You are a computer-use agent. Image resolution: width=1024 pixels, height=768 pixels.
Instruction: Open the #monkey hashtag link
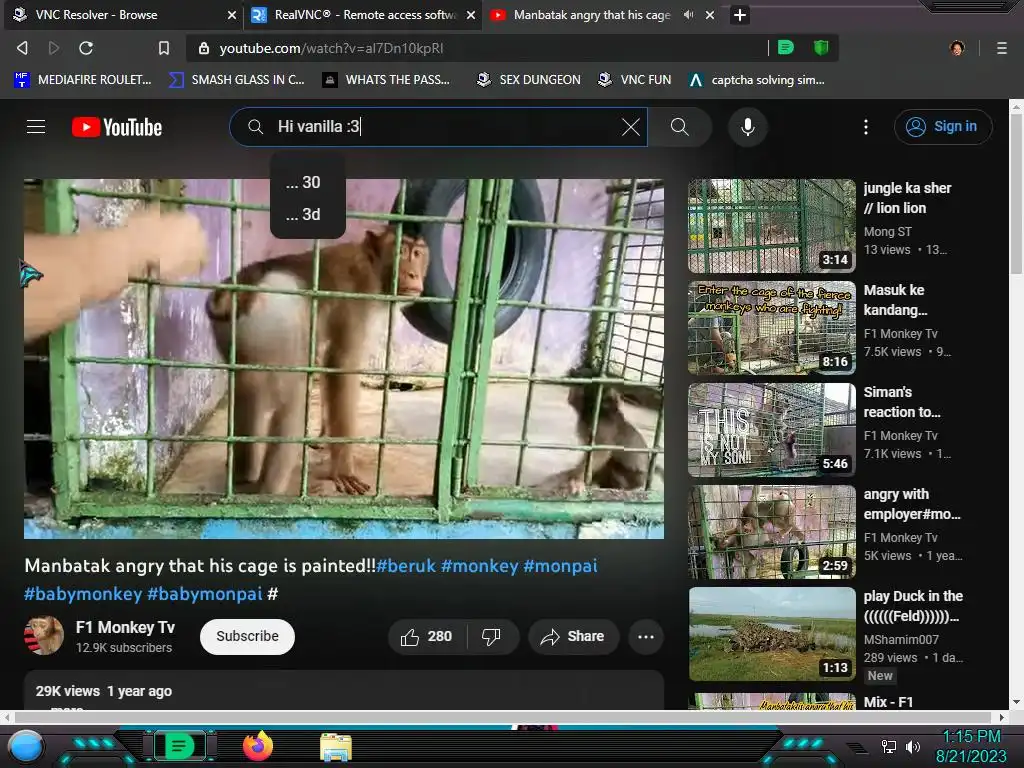click(479, 566)
